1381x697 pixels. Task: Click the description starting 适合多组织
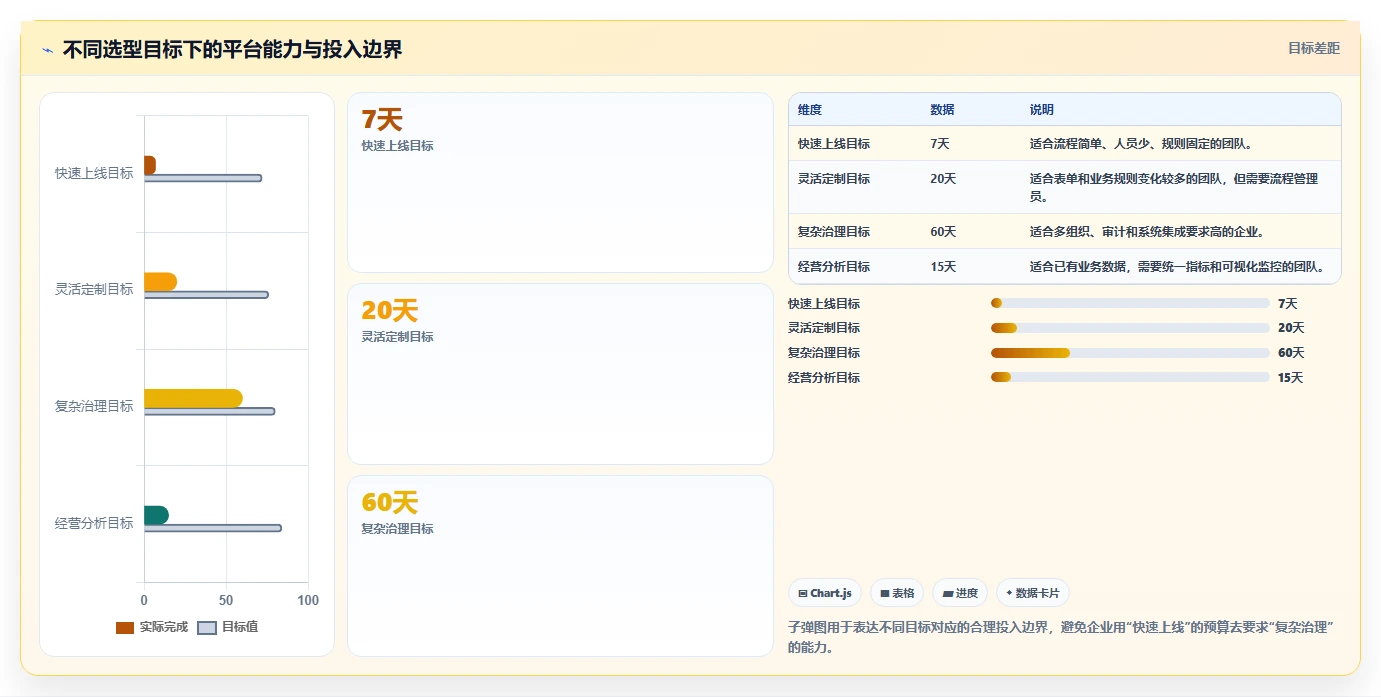point(1147,231)
